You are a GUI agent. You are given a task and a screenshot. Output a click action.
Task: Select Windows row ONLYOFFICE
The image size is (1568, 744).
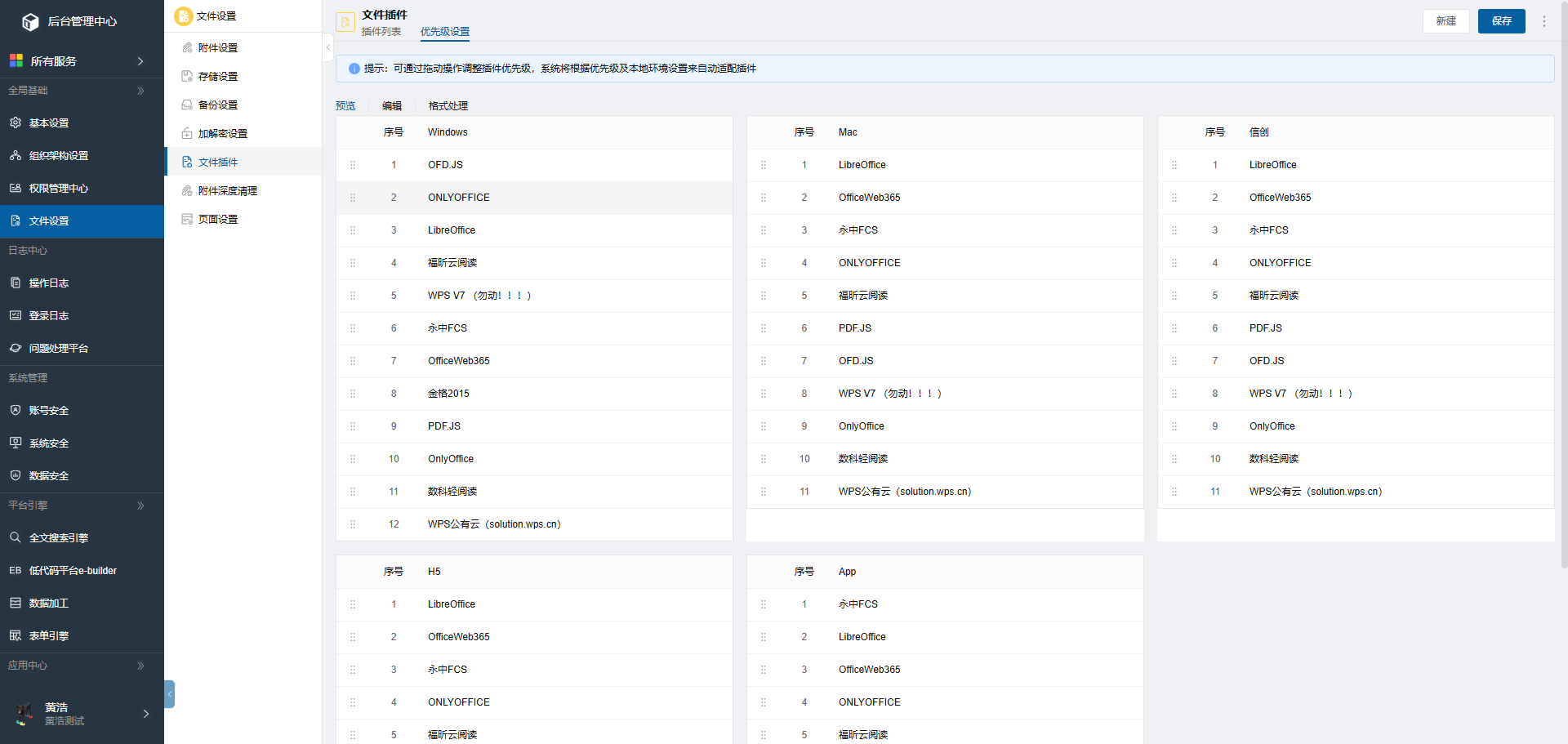(x=534, y=198)
